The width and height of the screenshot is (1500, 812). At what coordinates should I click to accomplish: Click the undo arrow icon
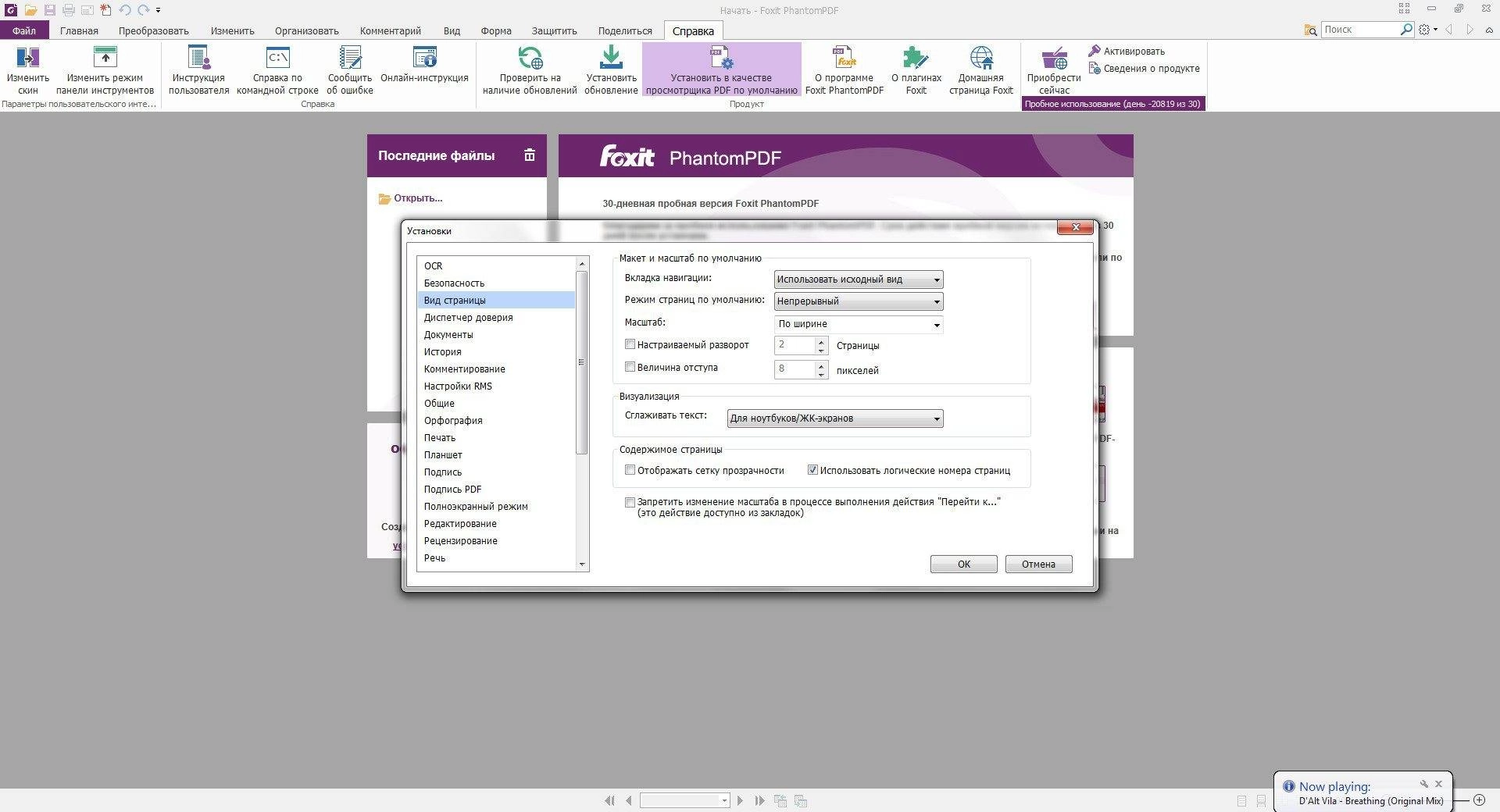point(124,10)
